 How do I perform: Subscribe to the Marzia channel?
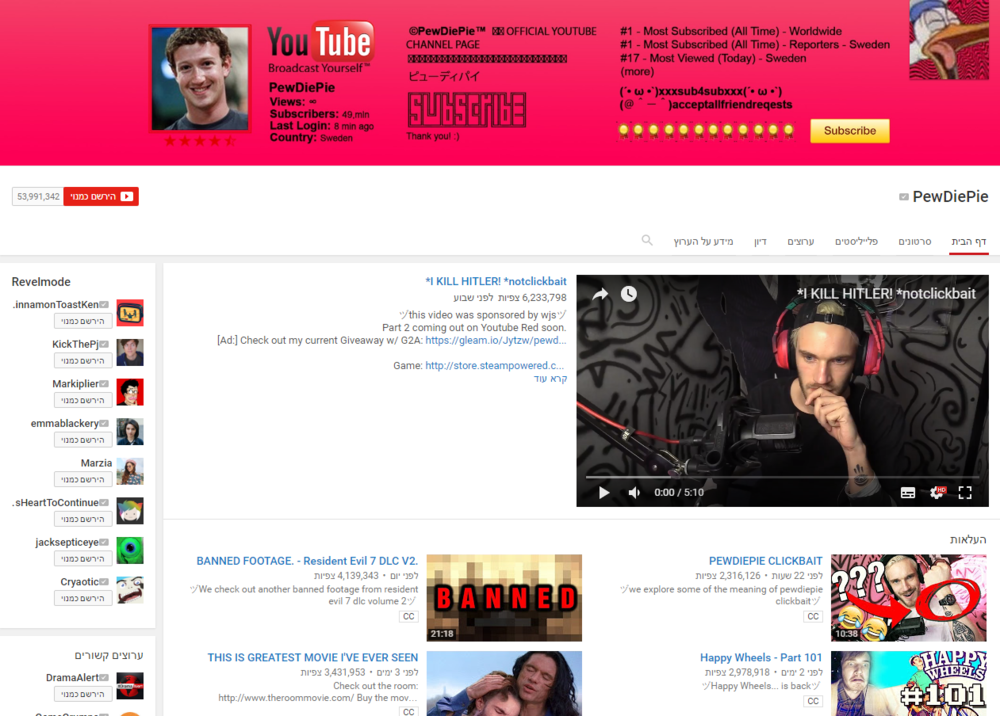coord(83,479)
